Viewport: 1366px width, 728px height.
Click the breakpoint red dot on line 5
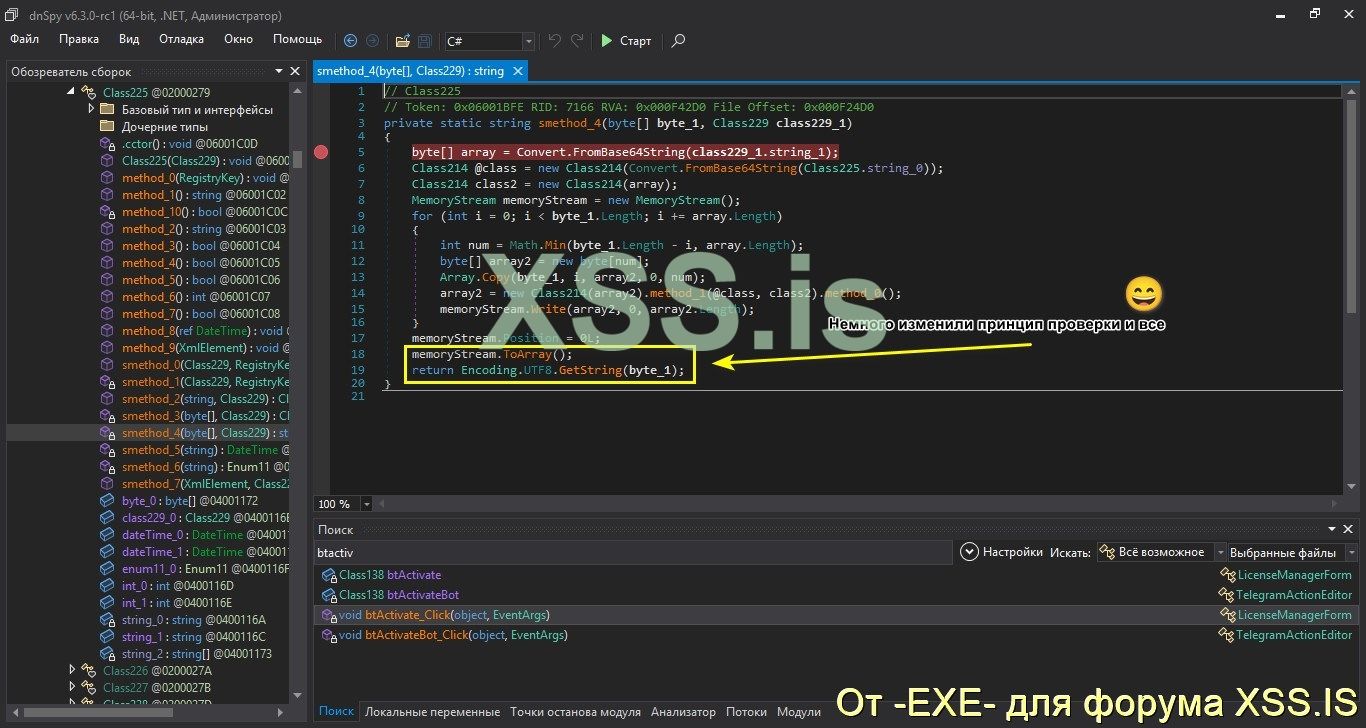coord(321,152)
